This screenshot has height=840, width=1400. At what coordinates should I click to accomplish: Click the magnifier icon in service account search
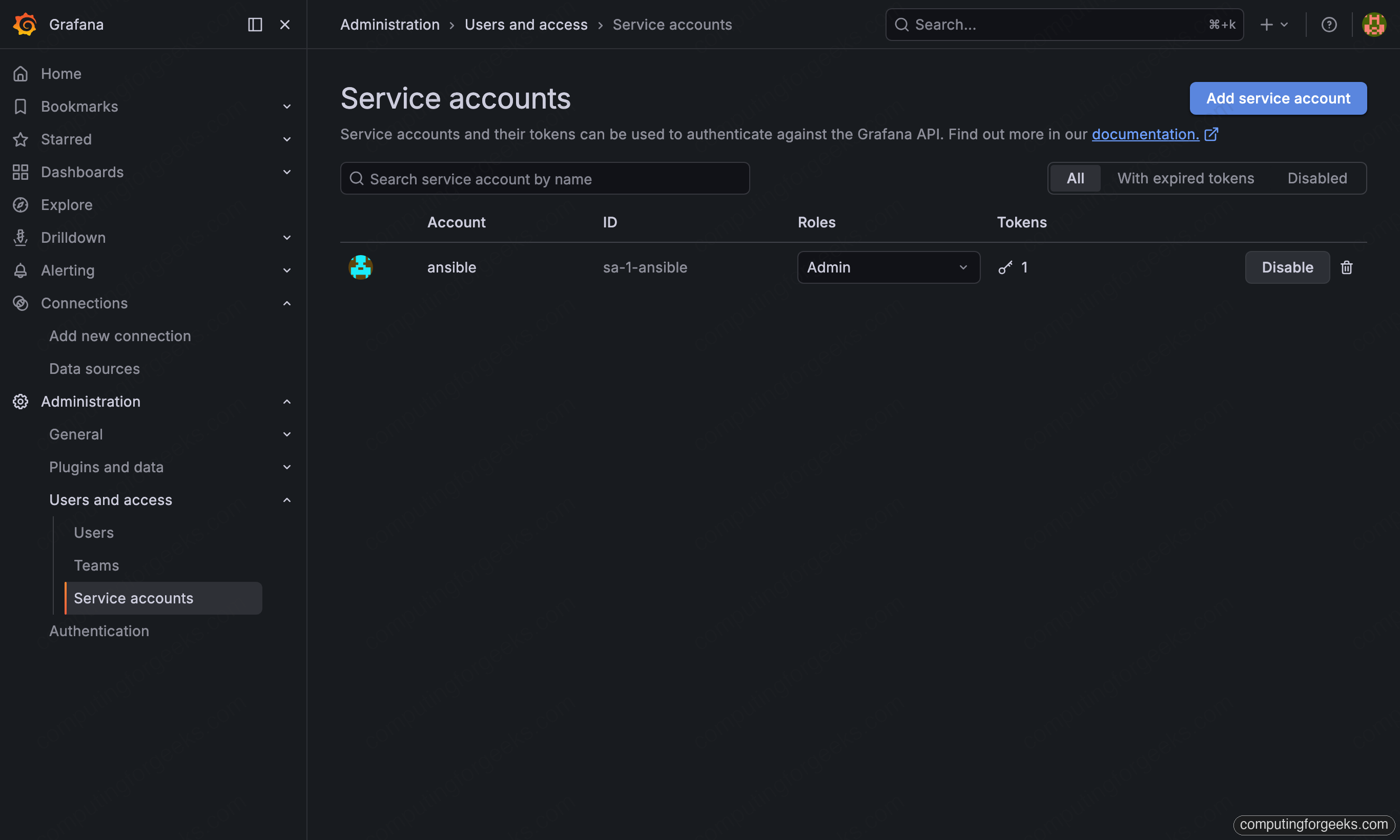[x=357, y=179]
